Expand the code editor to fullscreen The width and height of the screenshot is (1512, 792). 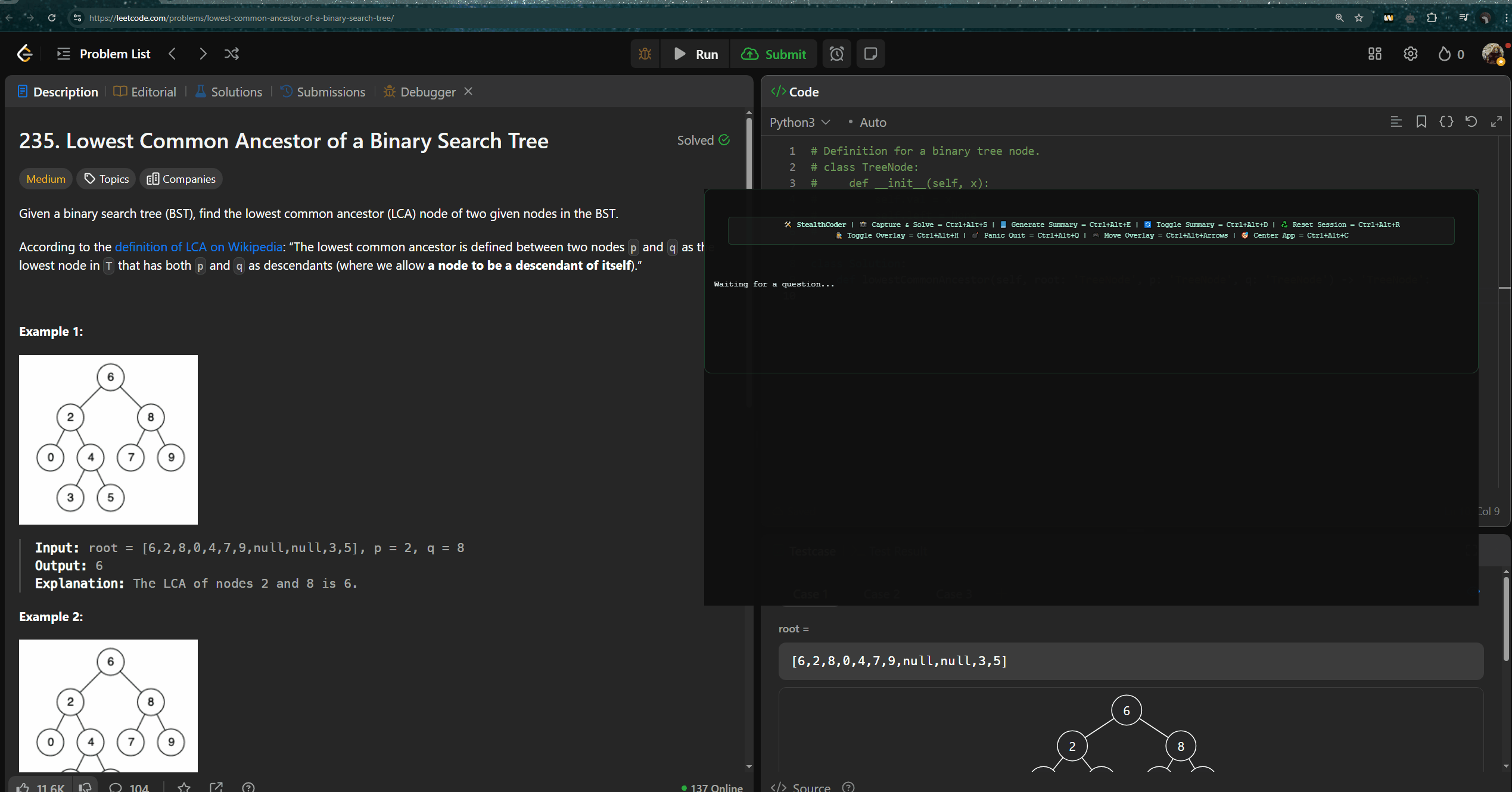pyautogui.click(x=1496, y=122)
